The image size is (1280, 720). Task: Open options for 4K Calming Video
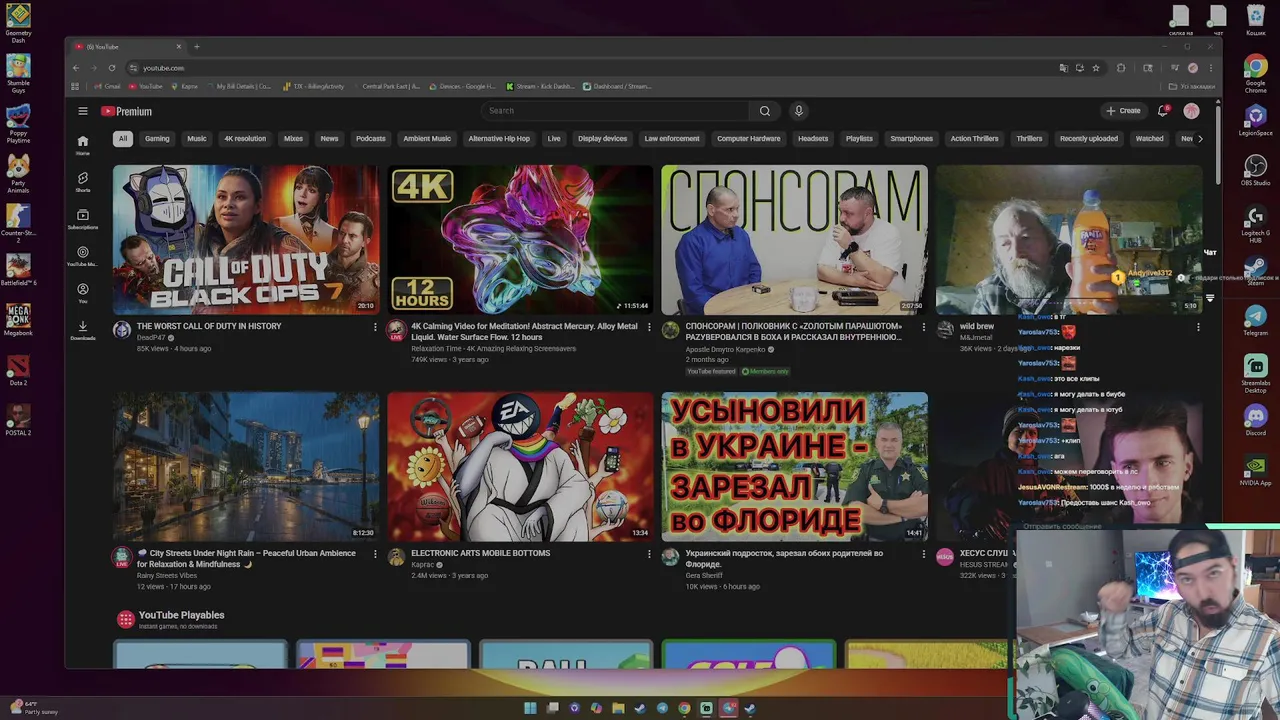pyautogui.click(x=649, y=327)
